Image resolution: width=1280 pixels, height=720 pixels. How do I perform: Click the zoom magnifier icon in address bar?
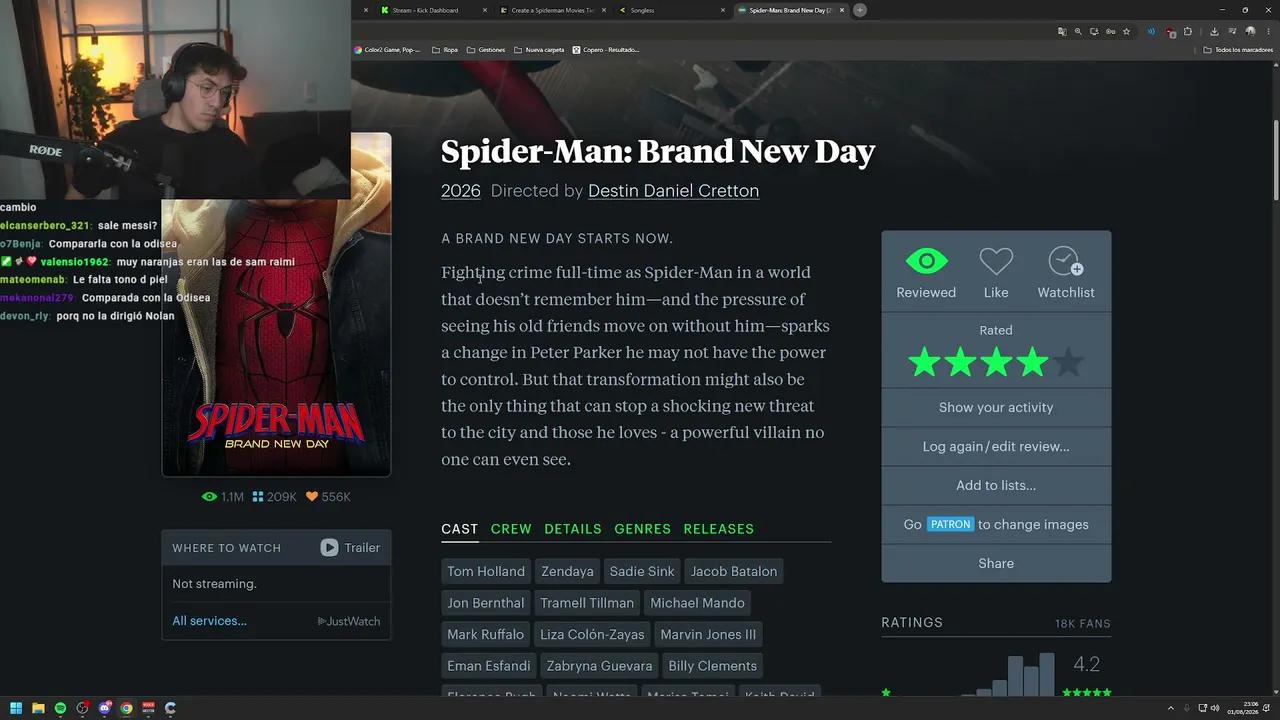[1078, 32]
